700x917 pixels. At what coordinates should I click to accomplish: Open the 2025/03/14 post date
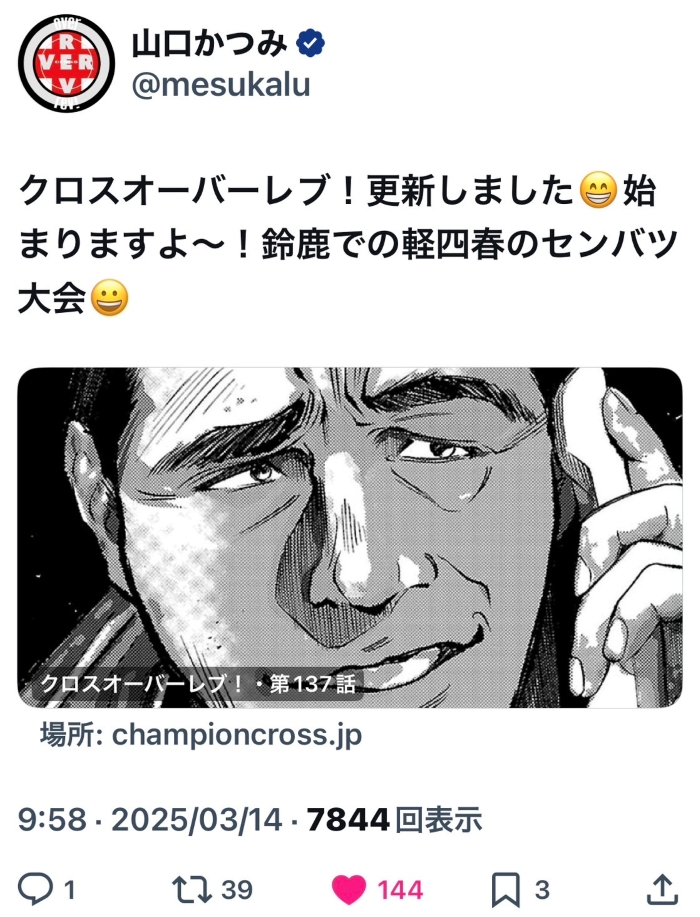point(196,819)
